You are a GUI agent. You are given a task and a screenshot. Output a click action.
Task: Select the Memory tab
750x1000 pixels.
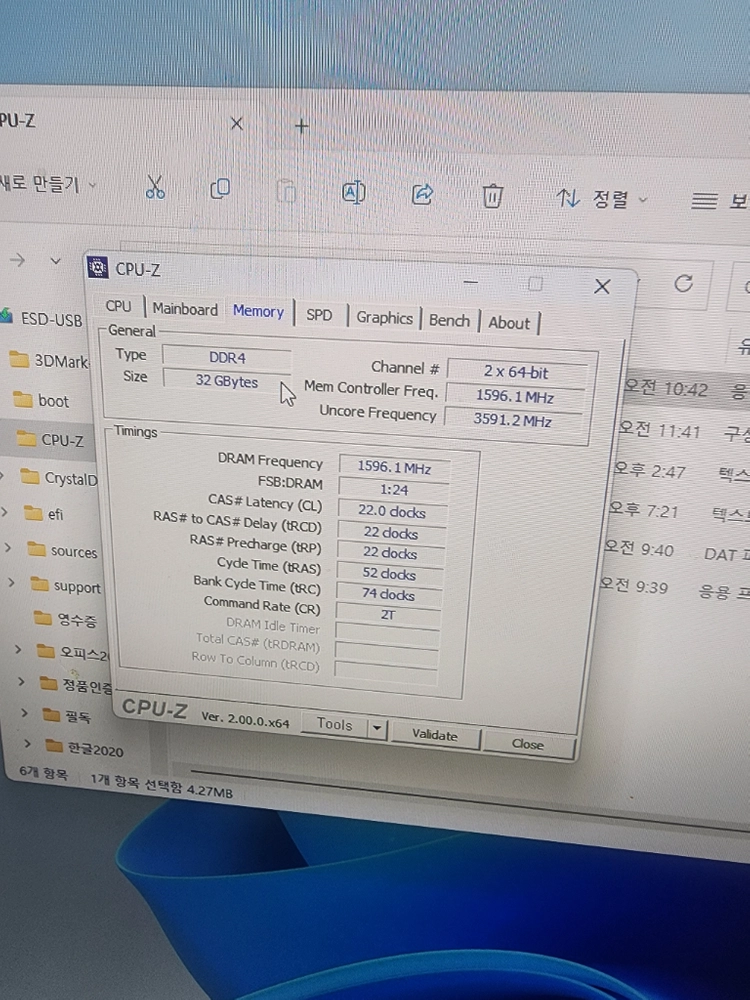pyautogui.click(x=258, y=311)
